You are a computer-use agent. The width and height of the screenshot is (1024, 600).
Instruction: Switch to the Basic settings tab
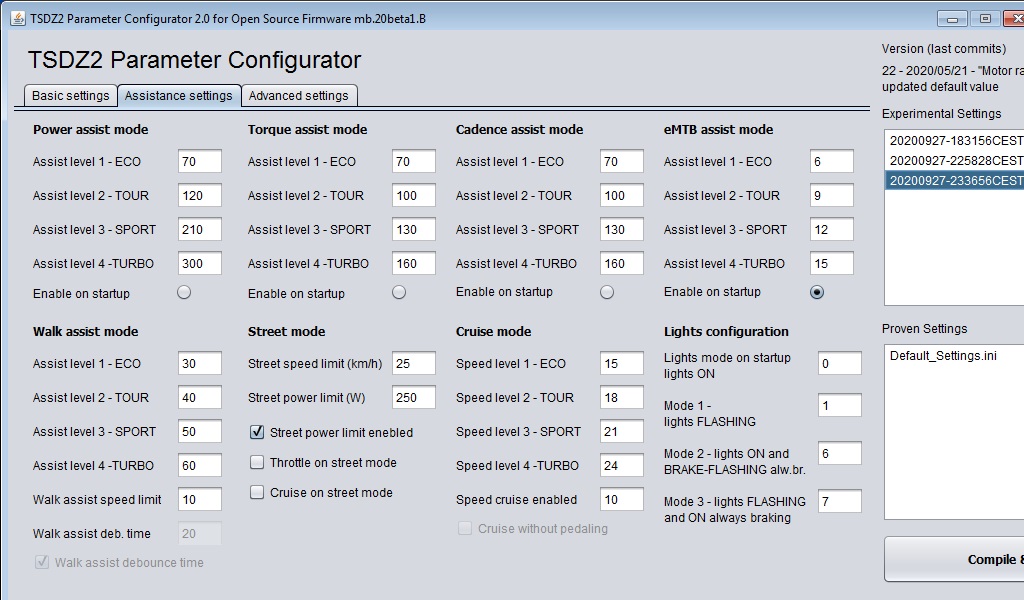click(x=71, y=95)
